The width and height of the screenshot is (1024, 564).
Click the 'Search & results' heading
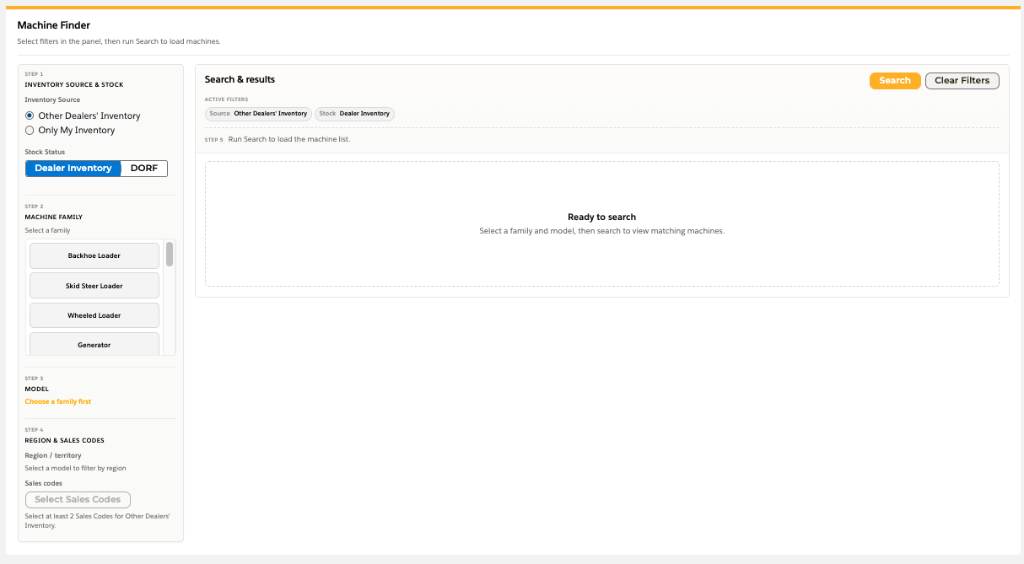240,80
